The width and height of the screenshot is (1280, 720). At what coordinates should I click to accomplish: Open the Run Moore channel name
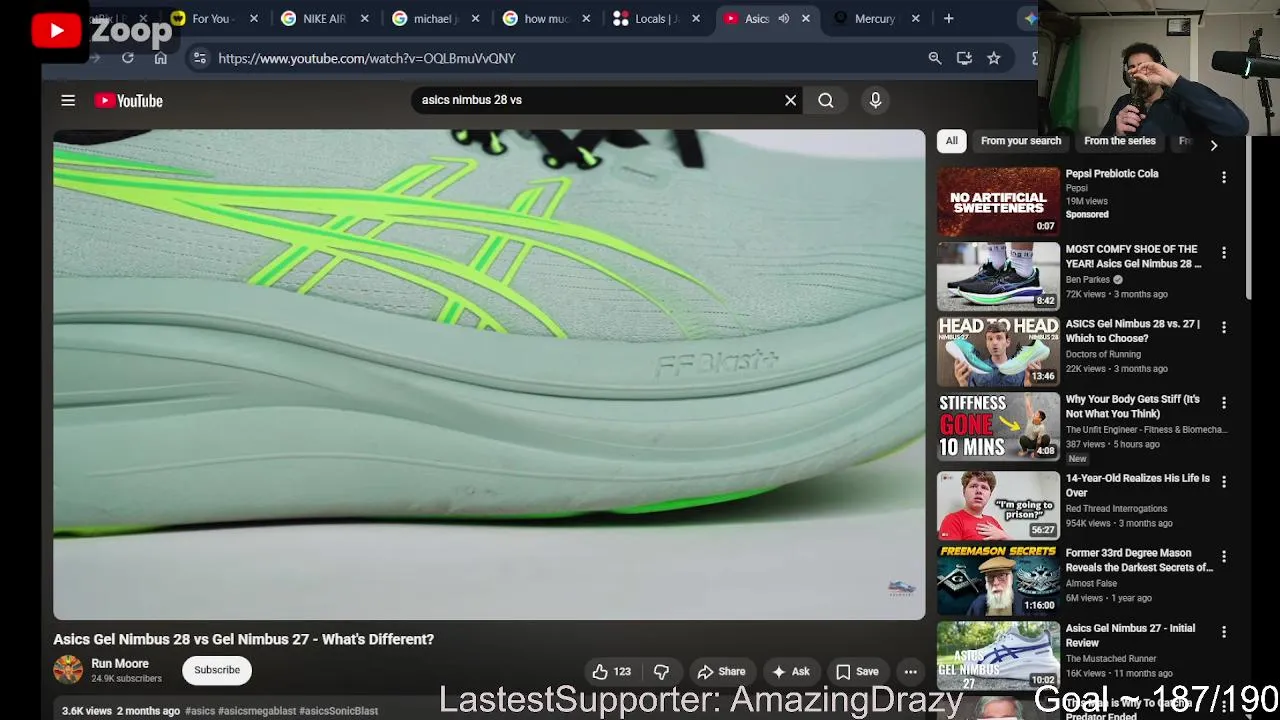tap(120, 664)
